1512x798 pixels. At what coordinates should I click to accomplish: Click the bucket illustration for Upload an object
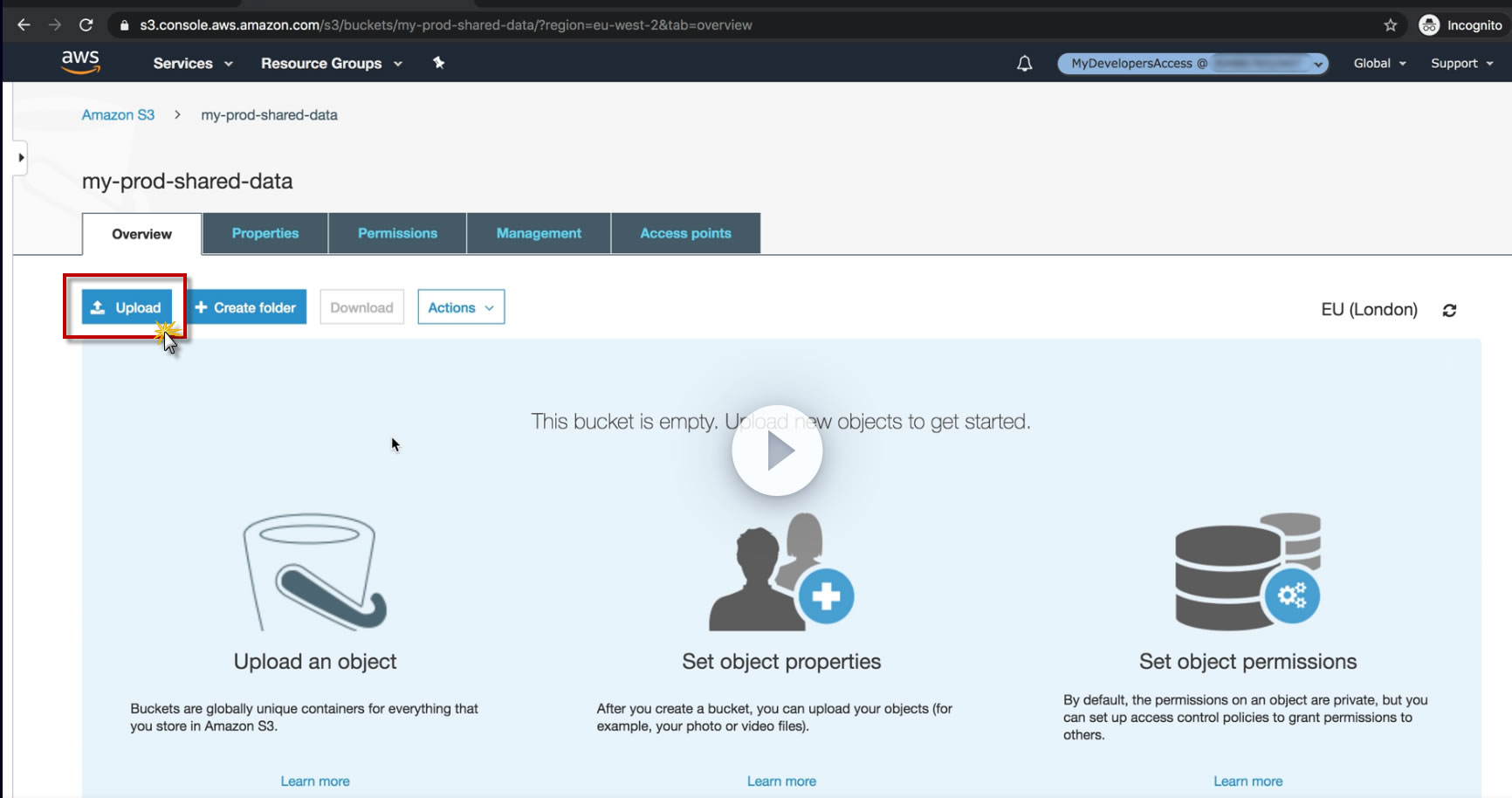coord(314,572)
